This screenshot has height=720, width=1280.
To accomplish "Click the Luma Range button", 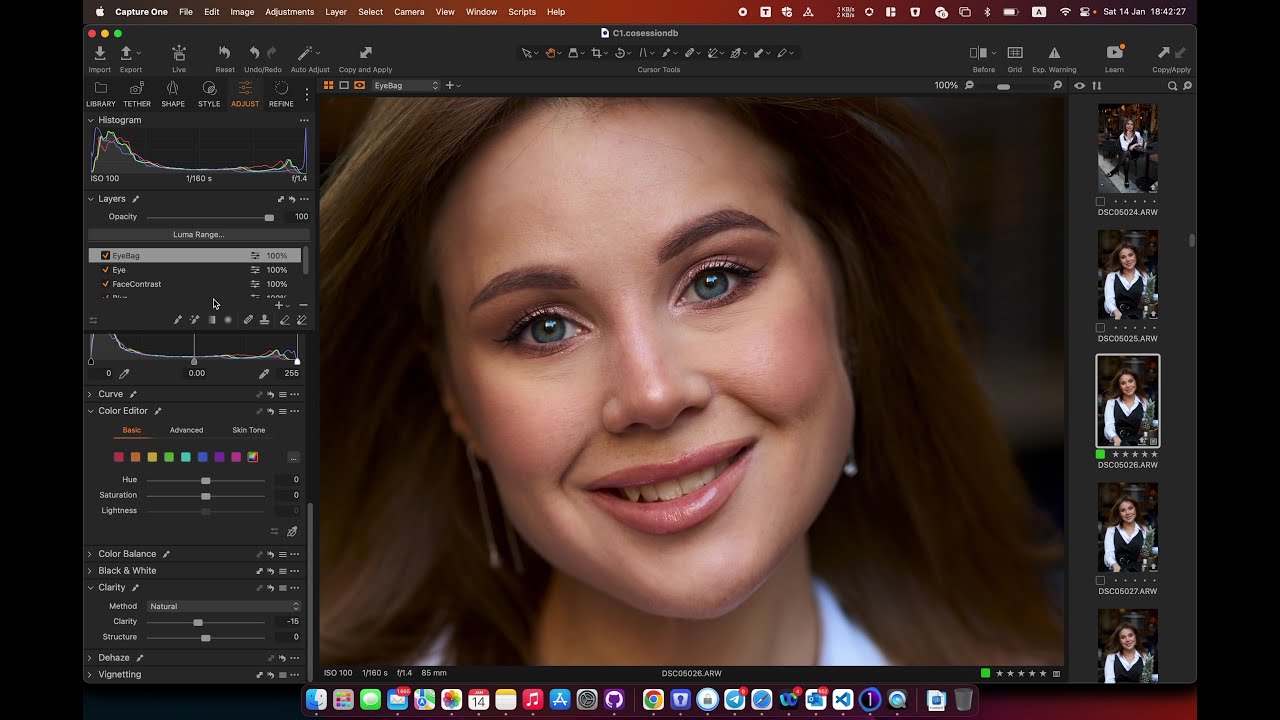I will coord(199,235).
